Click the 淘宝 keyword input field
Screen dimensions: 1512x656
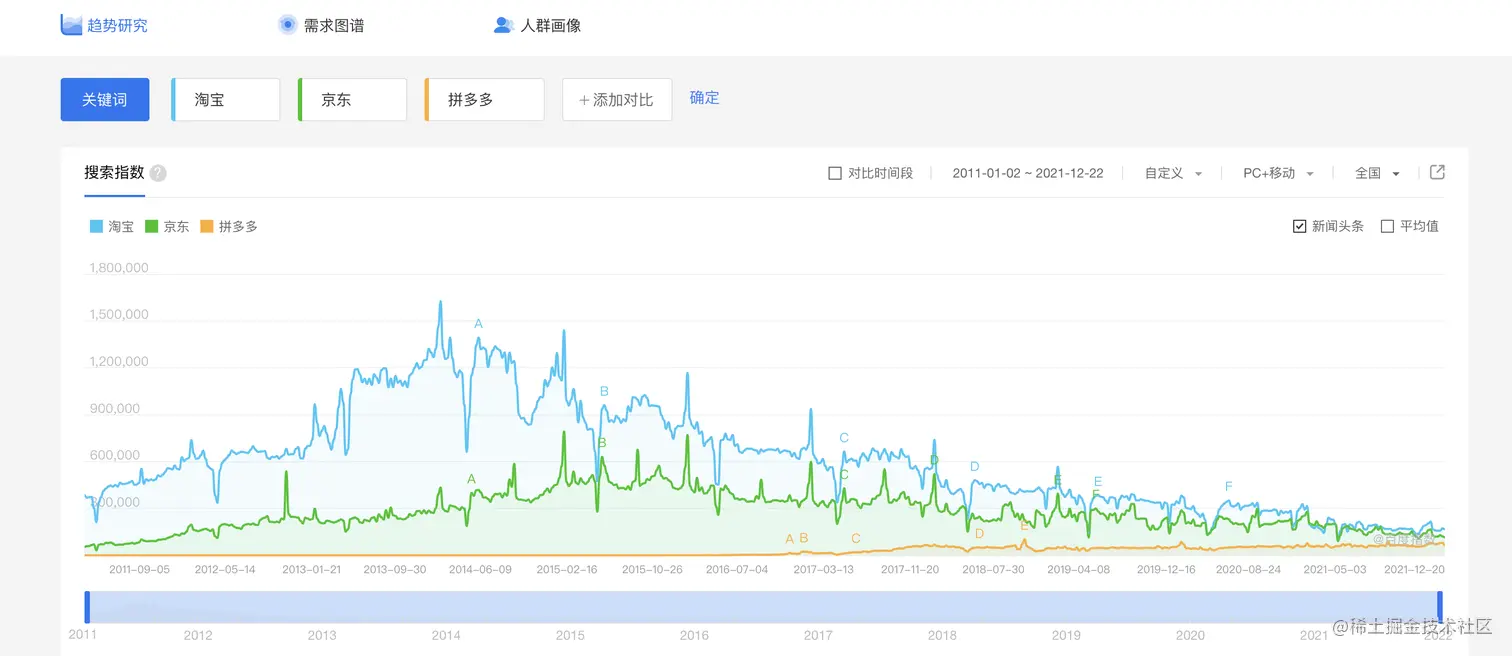pos(226,100)
